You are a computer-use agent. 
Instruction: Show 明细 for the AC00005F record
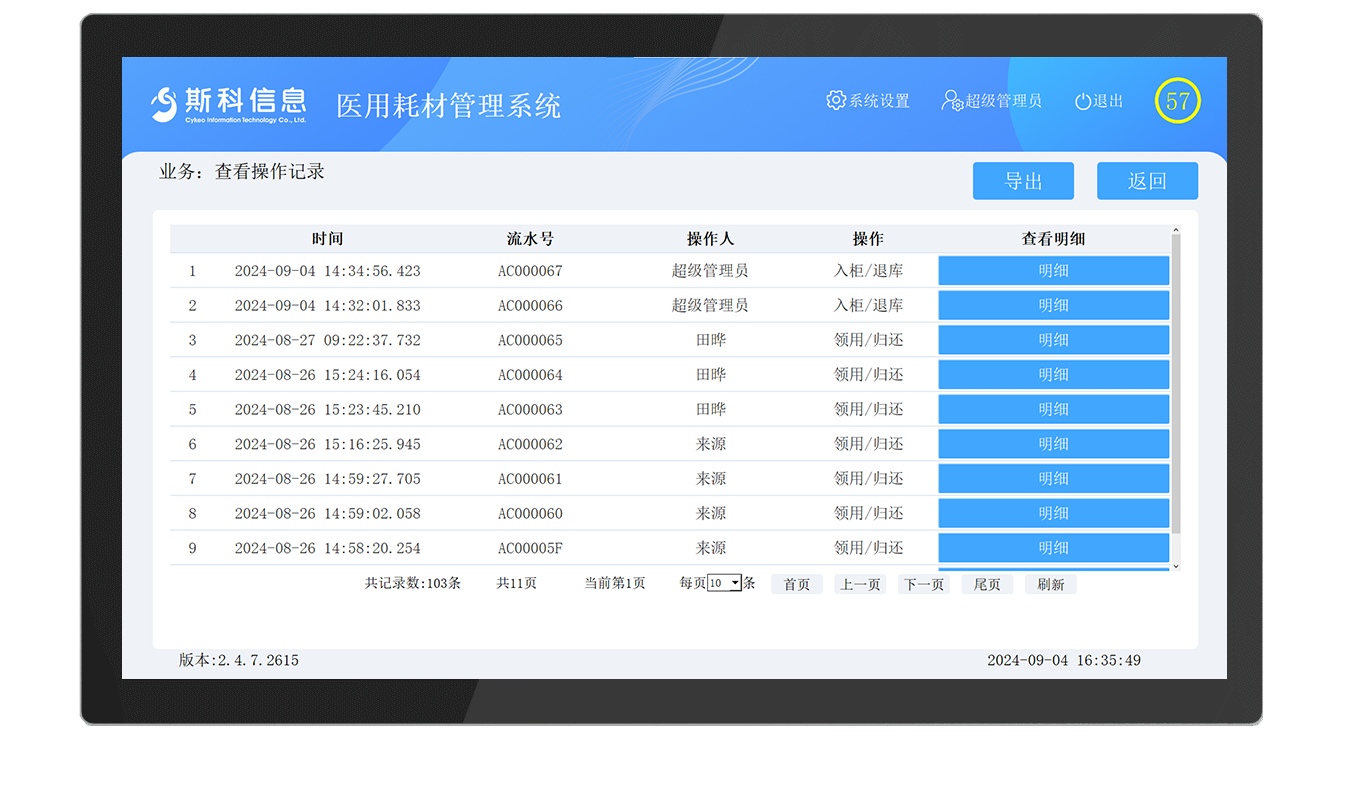pos(1054,548)
